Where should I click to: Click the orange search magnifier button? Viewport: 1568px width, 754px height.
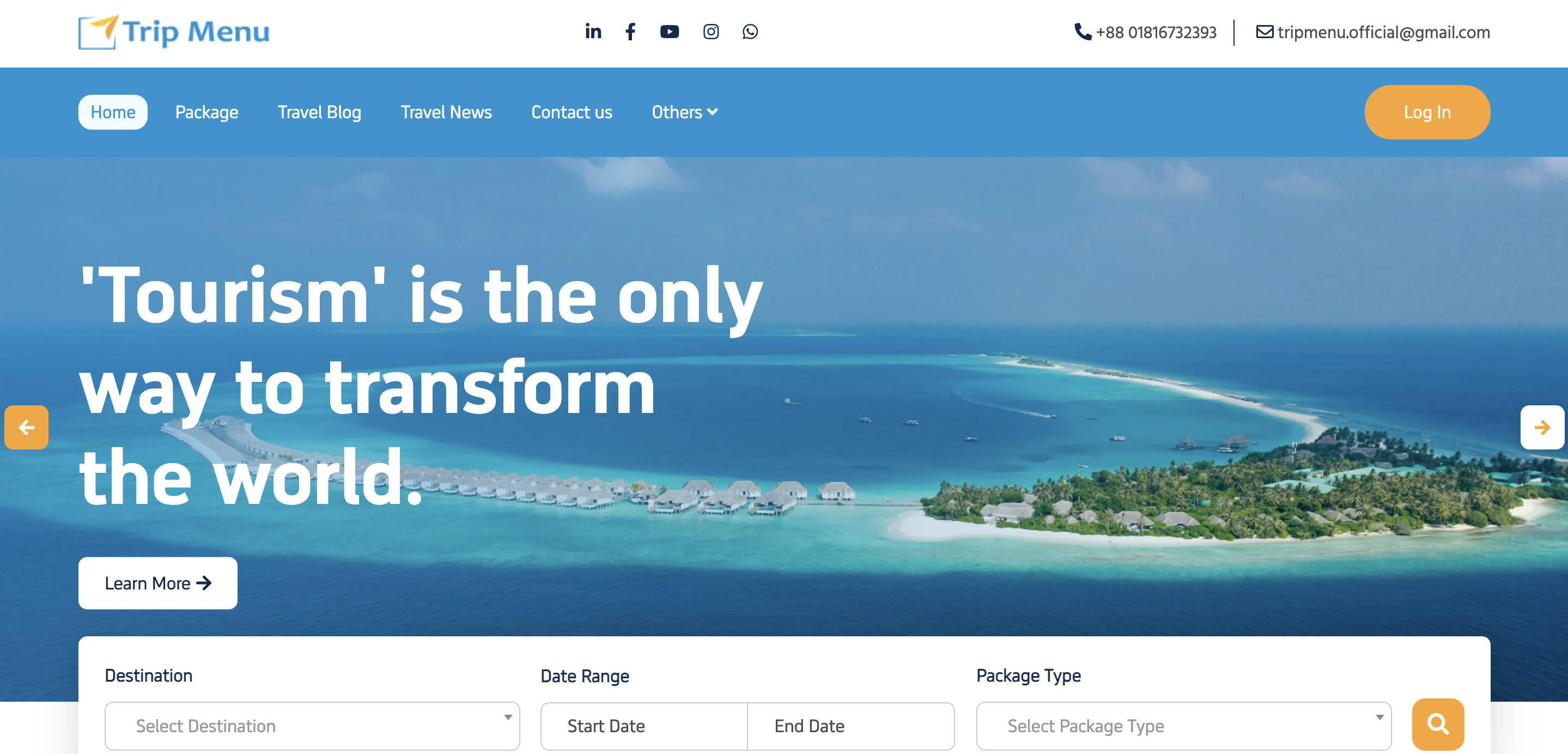[x=1437, y=724]
